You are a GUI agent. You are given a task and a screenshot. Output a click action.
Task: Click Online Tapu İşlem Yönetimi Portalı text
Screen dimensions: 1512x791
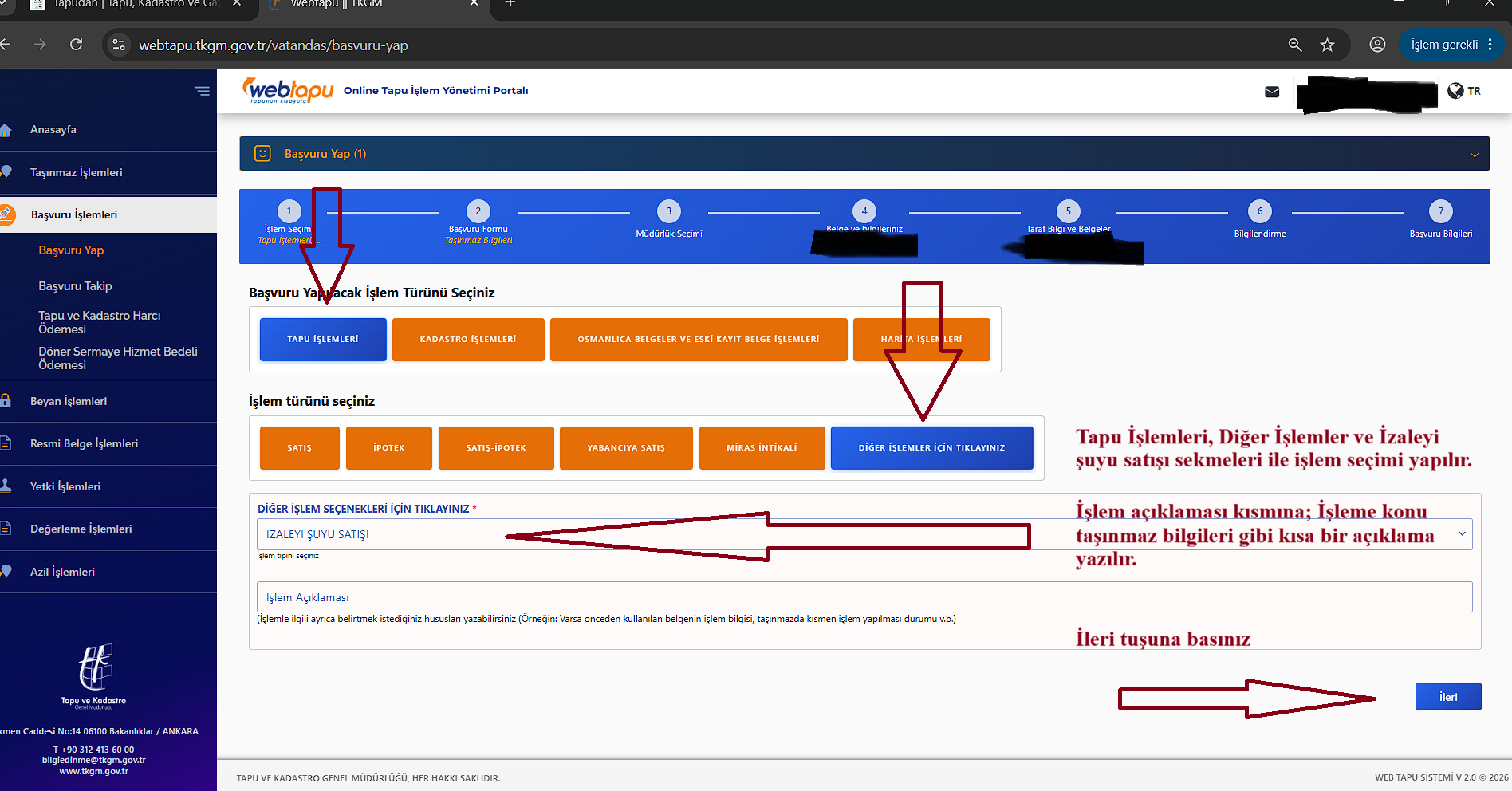[x=436, y=91]
